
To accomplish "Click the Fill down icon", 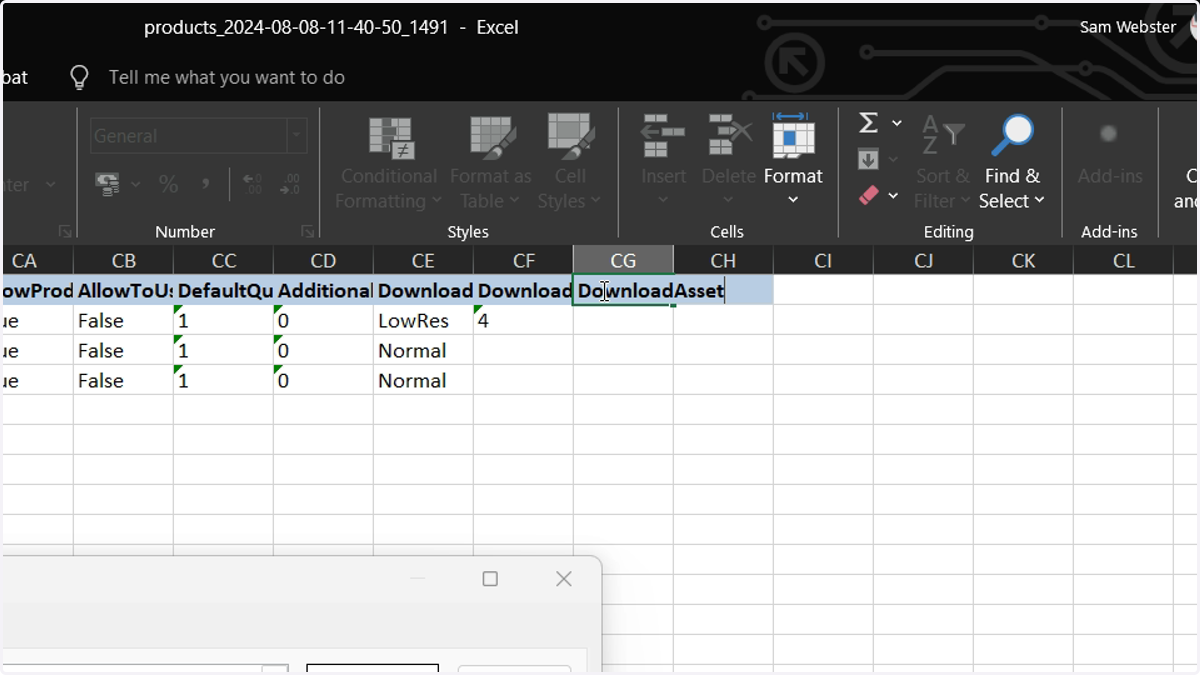I will pos(868,159).
